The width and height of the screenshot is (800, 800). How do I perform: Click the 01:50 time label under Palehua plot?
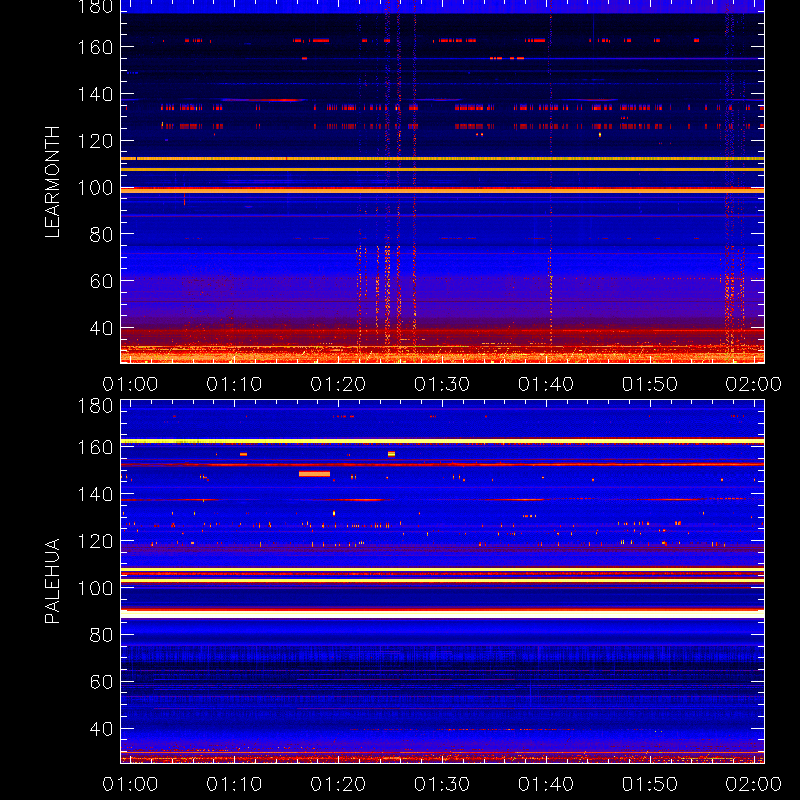pyautogui.click(x=649, y=784)
